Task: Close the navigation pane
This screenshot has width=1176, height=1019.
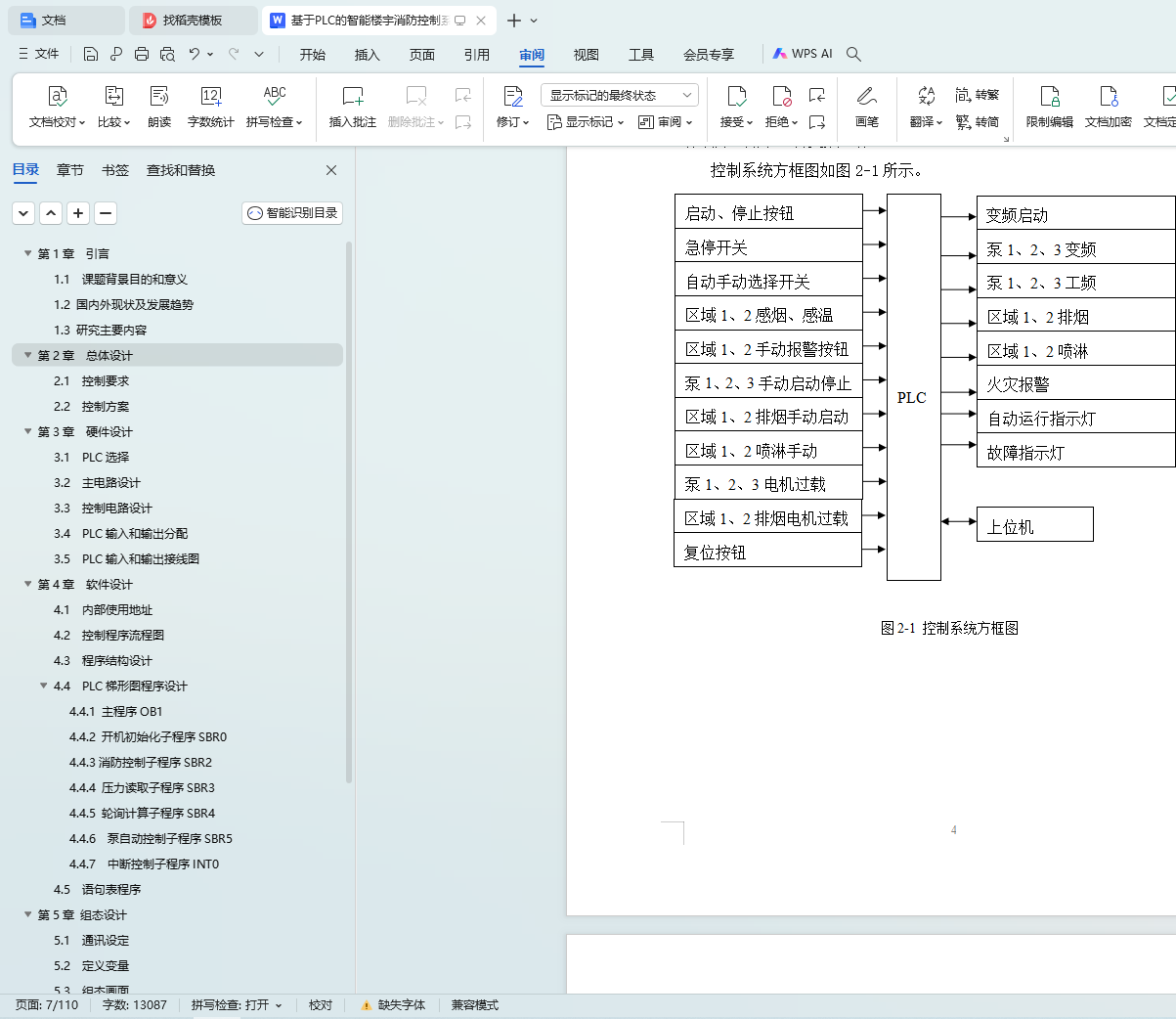Action: pos(331,170)
